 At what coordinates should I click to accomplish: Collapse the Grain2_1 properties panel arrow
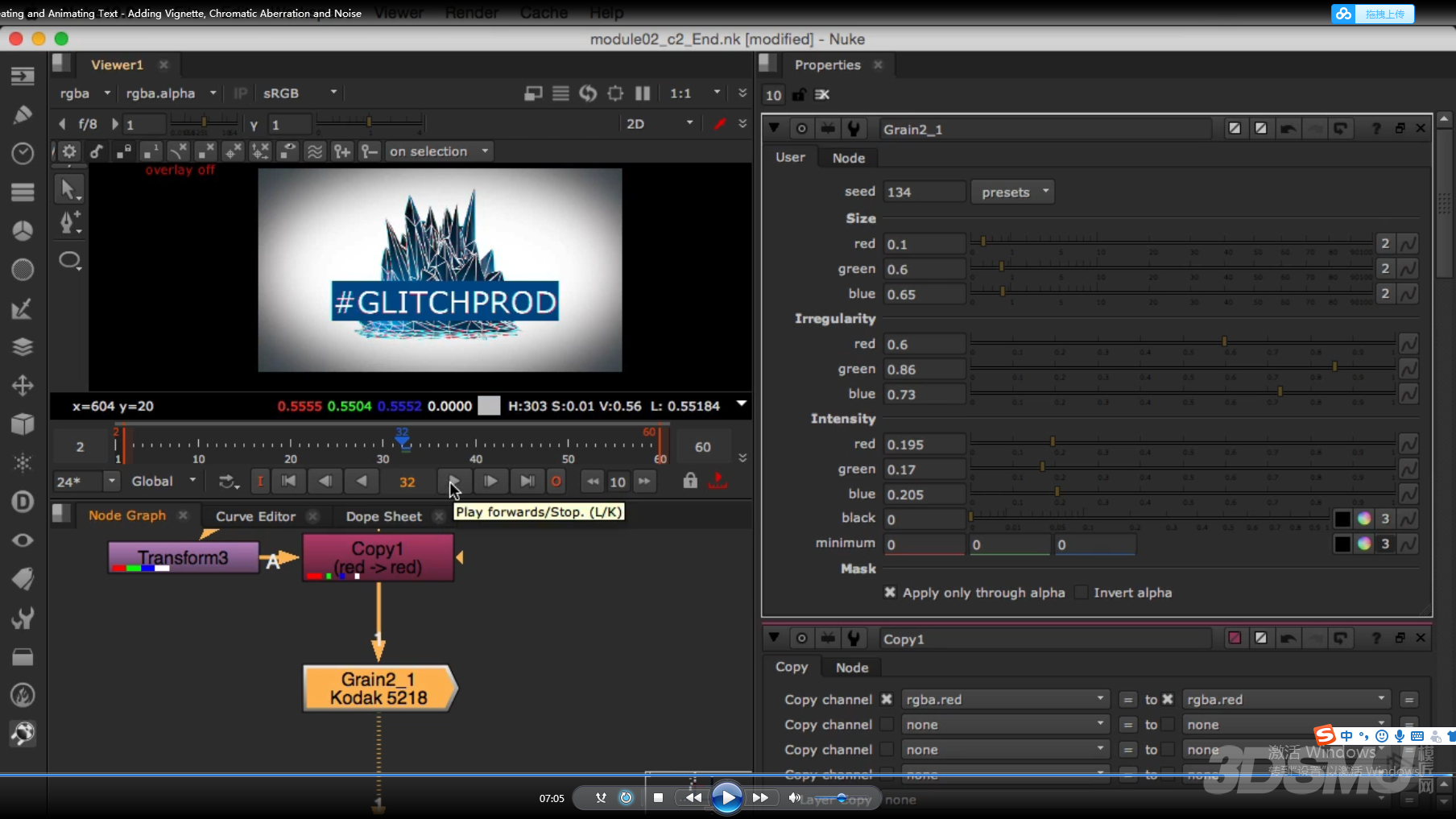774,128
